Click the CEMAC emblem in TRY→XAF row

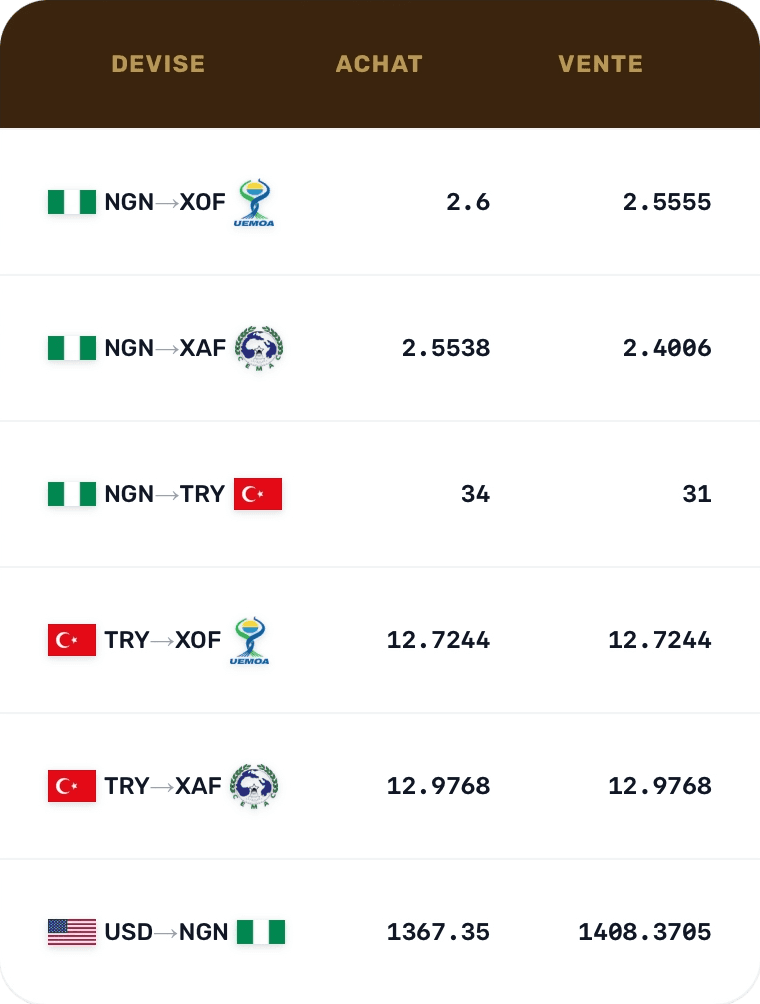tap(254, 786)
